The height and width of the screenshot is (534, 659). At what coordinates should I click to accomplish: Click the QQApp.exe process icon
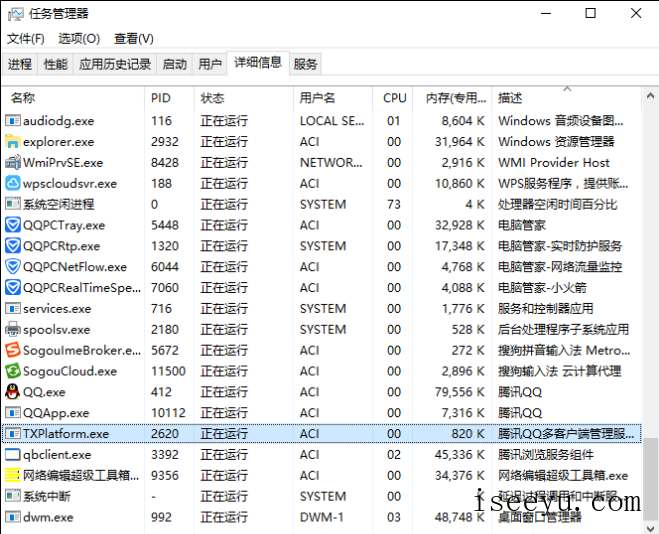point(13,413)
